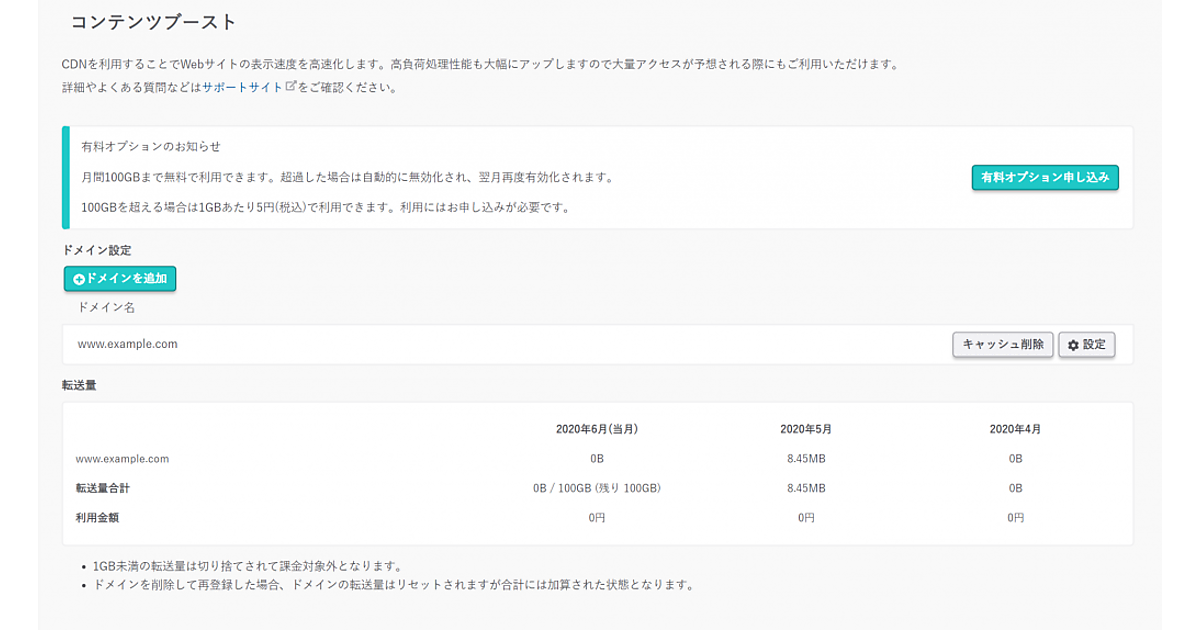Click the 0B / 100GB (残り 100GB) value

tap(597, 488)
